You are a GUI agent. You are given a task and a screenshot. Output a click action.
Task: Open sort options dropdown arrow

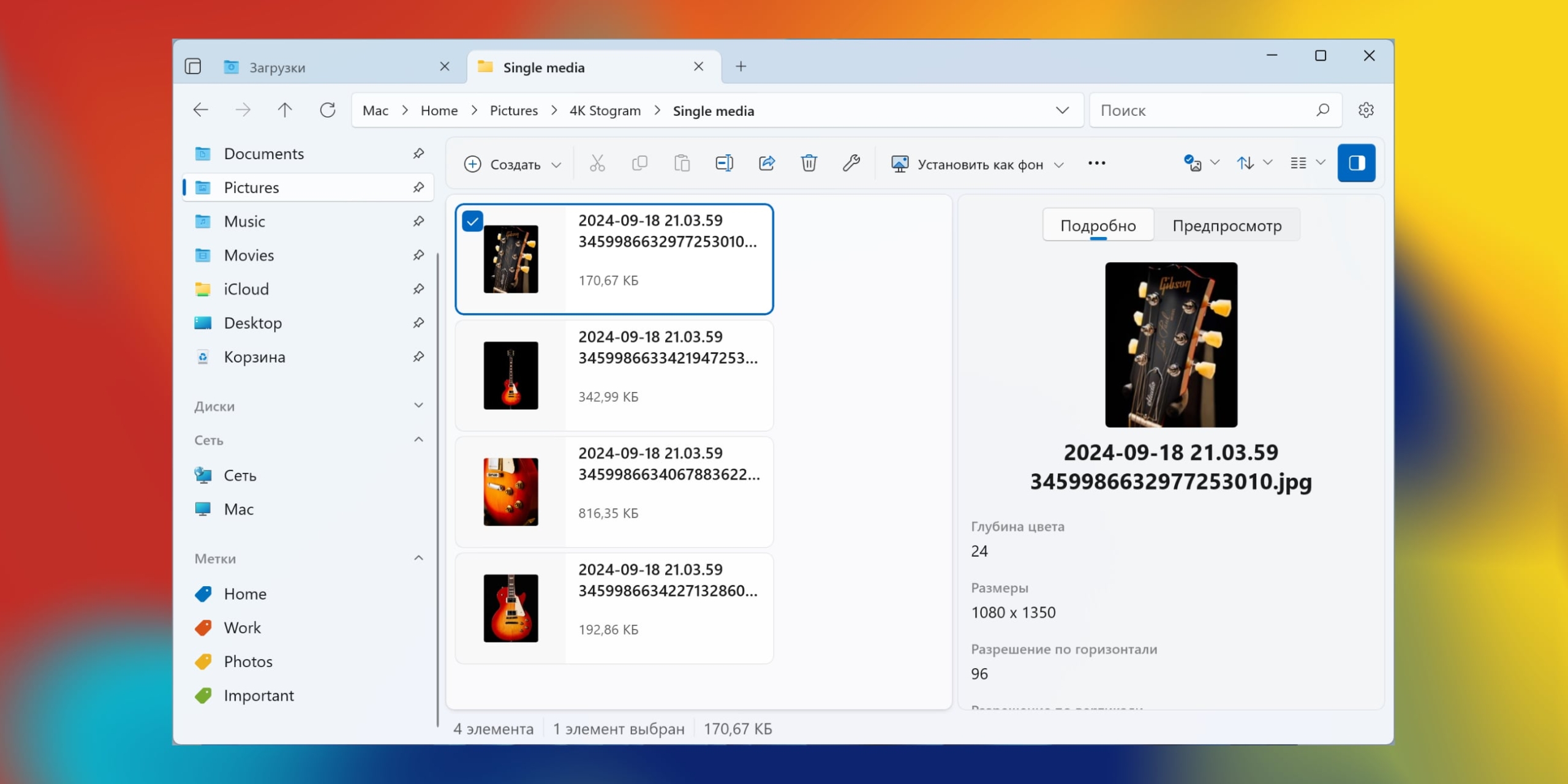coord(1268,163)
